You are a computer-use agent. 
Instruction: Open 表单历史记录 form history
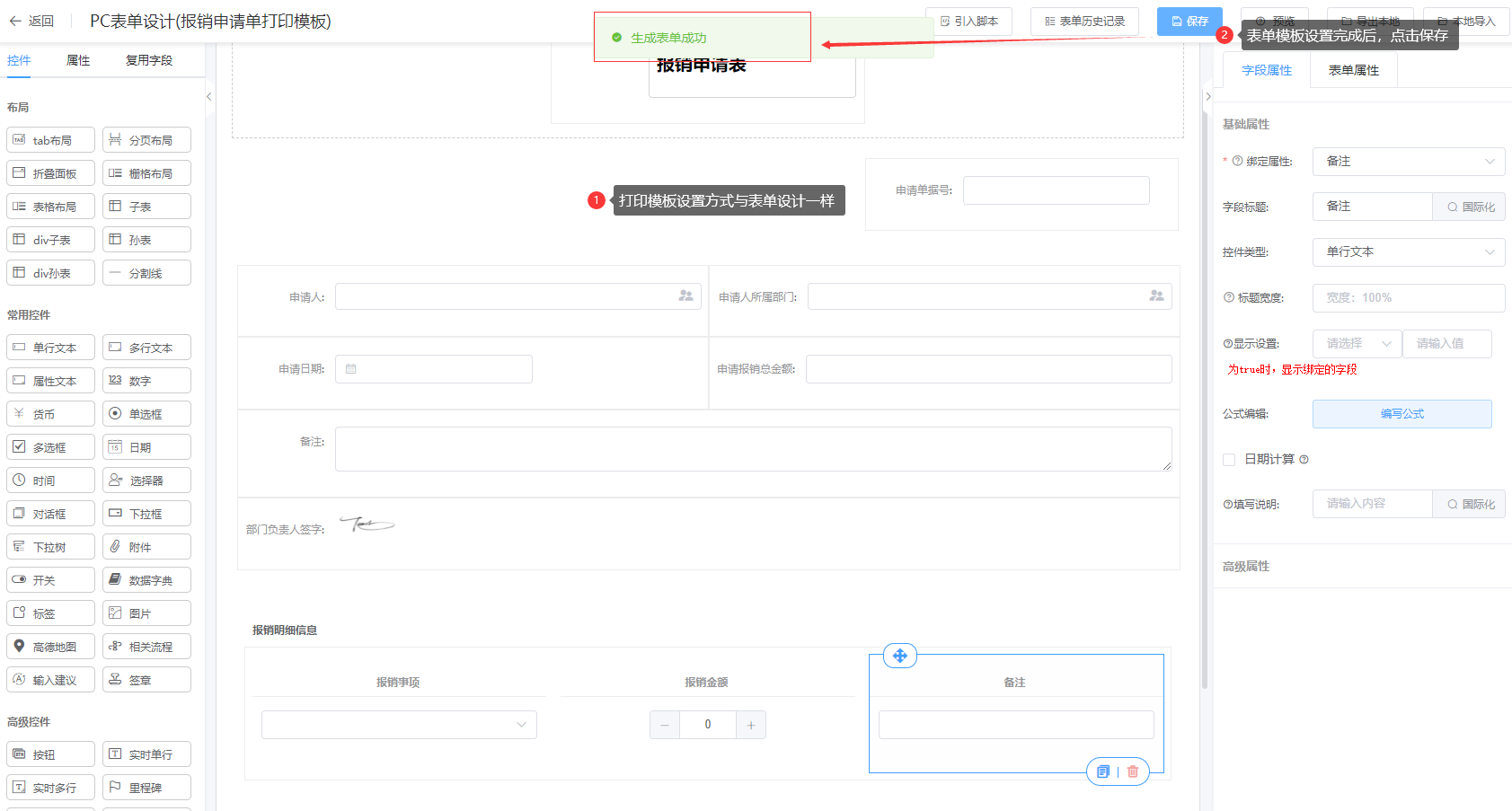point(1084,21)
